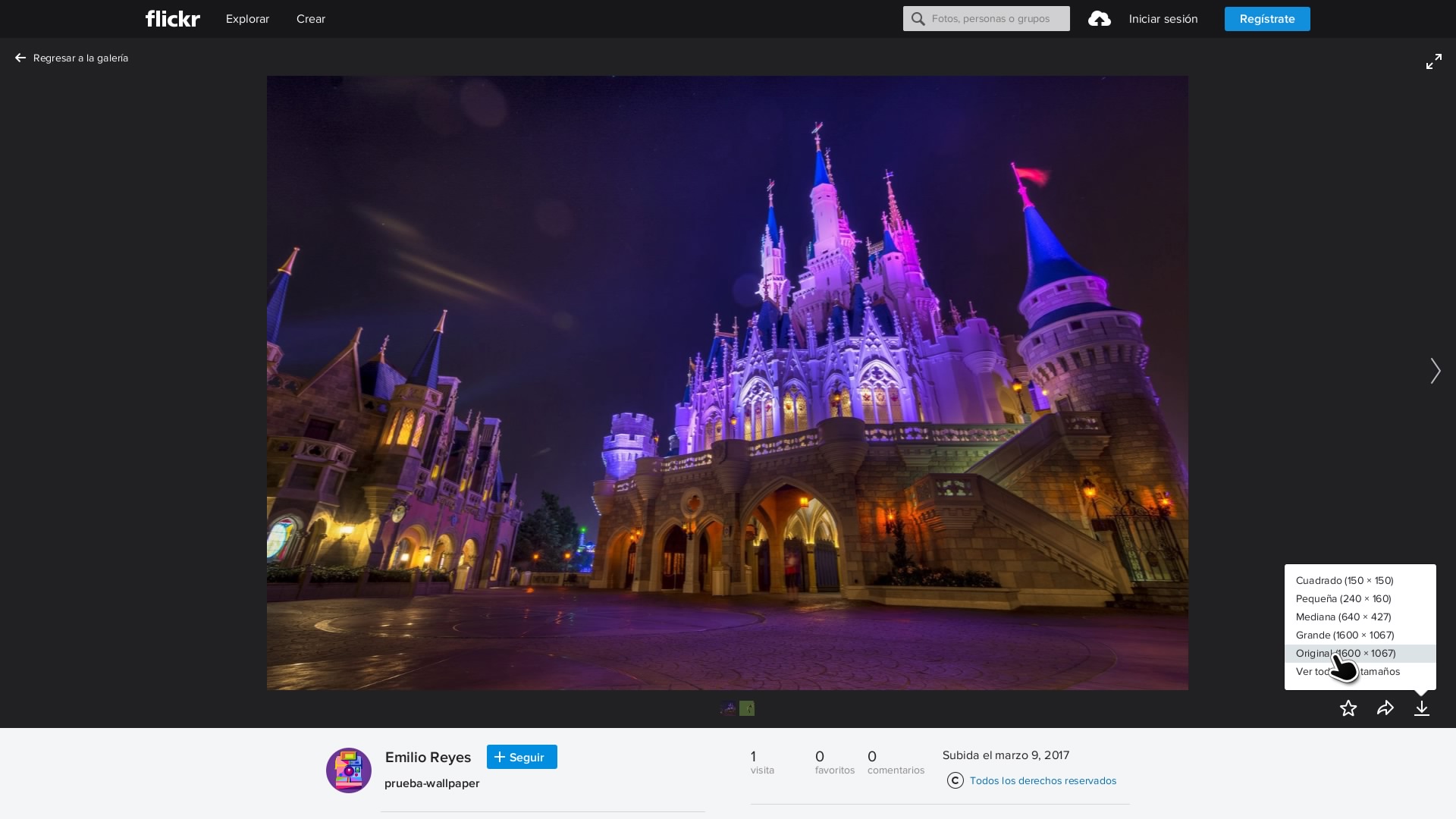This screenshot has width=1456, height=819.
Task: Click Iniciar sesión link
Action: click(x=1163, y=19)
